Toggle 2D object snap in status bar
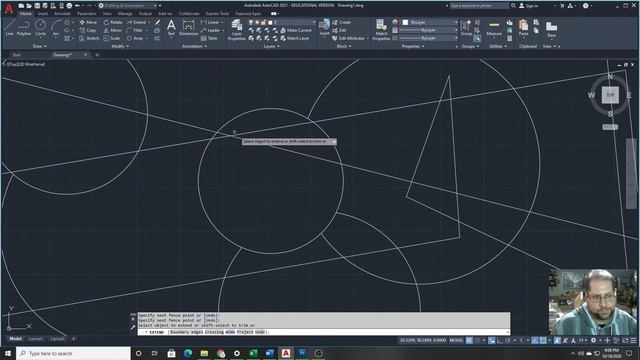640x360 pixels. [543, 340]
